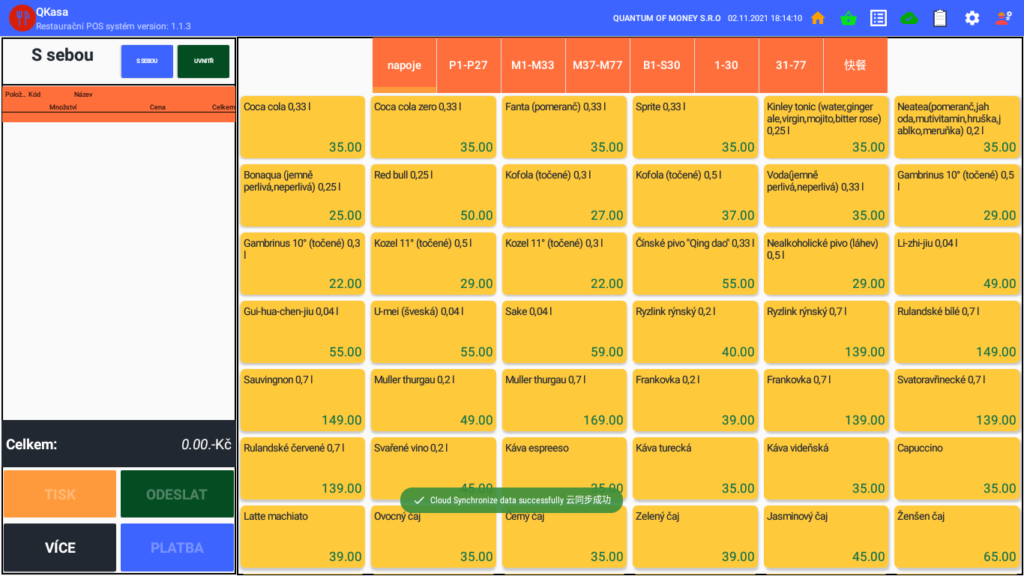Add Rulandské červené 0,7 l item
Viewport: 1024px width, 576px height.
point(302,468)
